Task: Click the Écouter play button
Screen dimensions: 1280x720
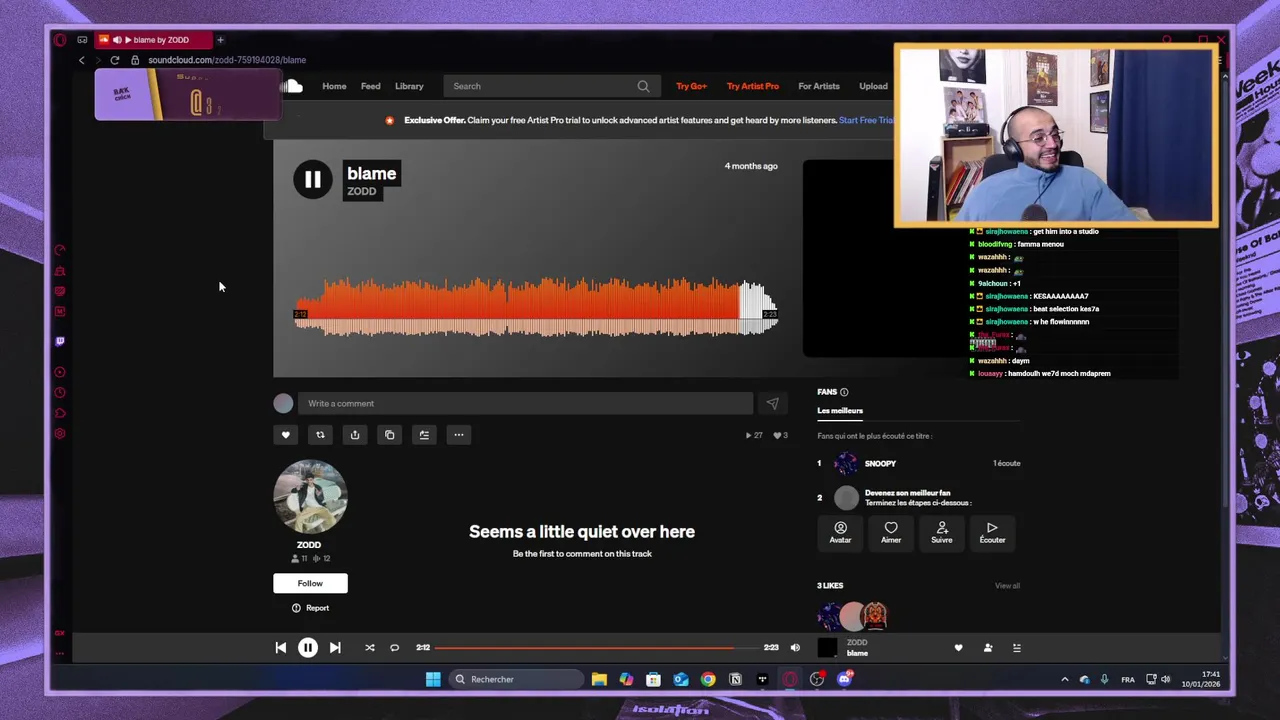Action: [x=992, y=533]
